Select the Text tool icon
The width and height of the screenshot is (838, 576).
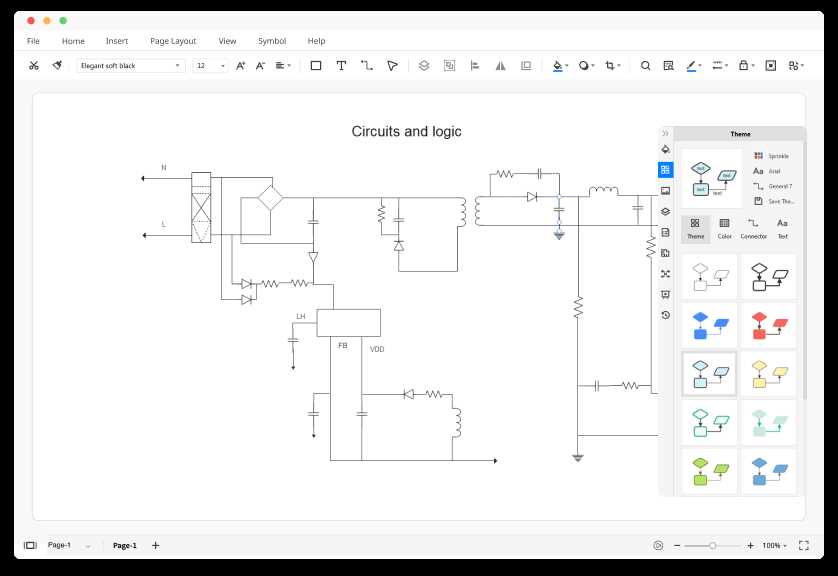pos(341,66)
